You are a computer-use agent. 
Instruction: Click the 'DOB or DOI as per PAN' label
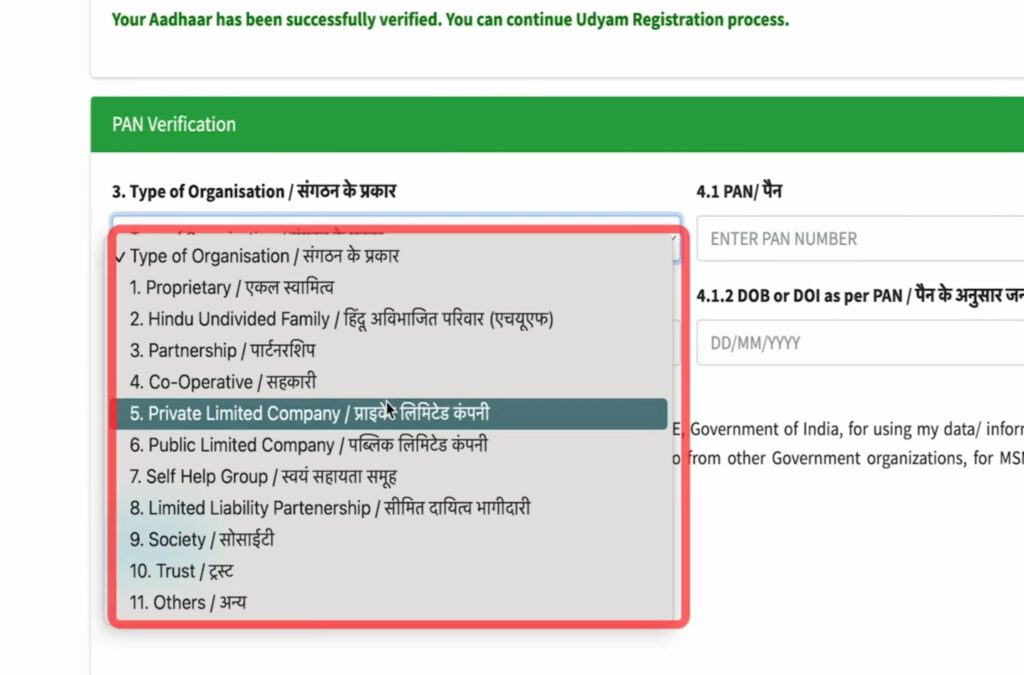(860, 296)
